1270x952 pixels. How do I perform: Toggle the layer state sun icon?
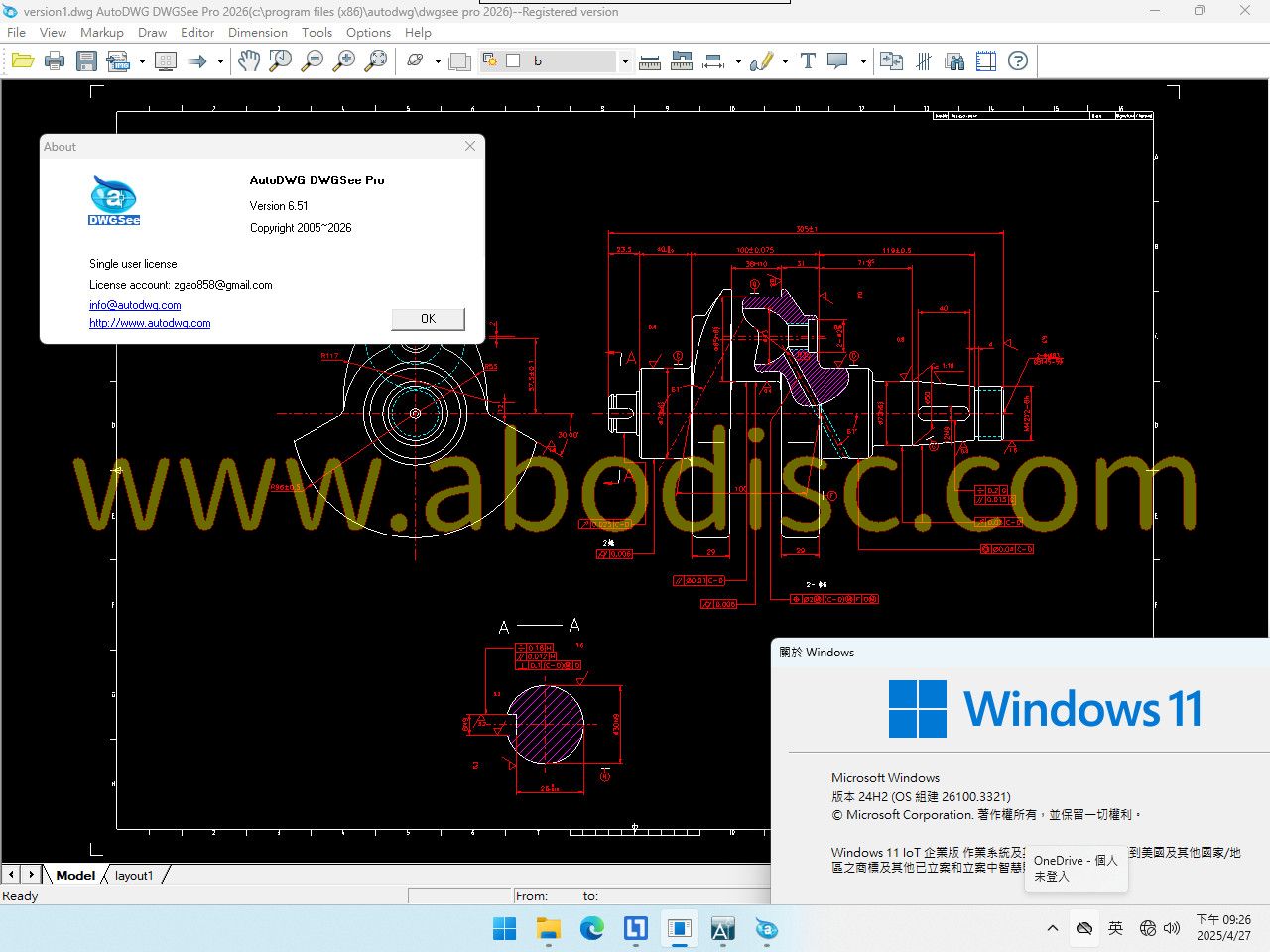tap(490, 60)
